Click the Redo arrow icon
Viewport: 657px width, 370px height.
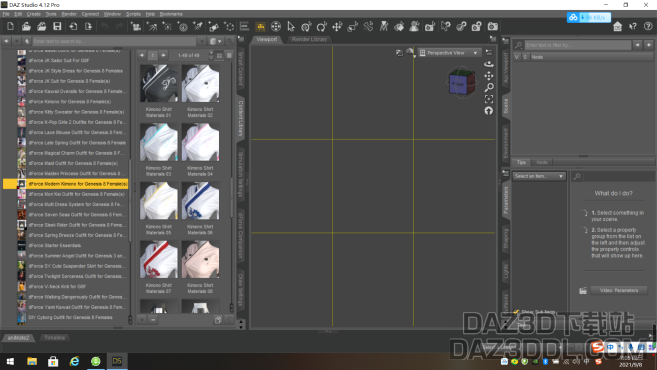click(120, 26)
